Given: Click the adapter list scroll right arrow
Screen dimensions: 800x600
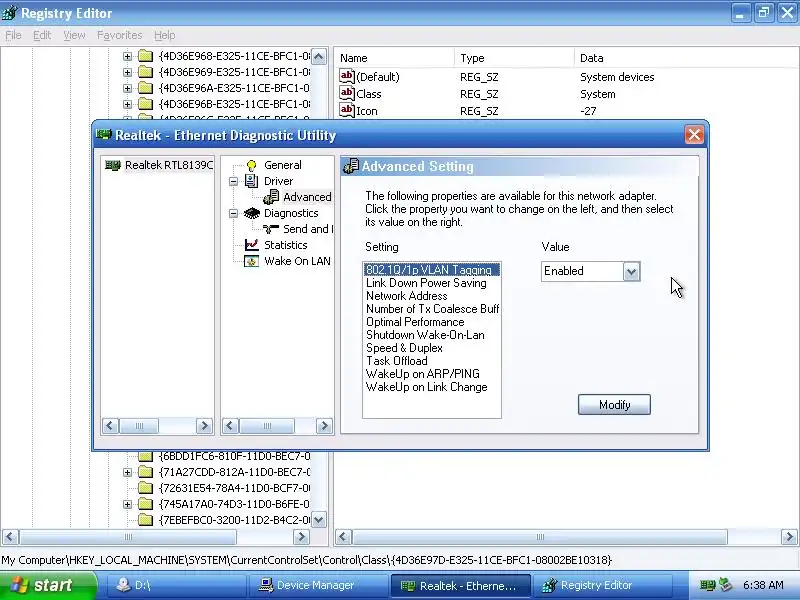Looking at the screenshot, I should [x=204, y=426].
